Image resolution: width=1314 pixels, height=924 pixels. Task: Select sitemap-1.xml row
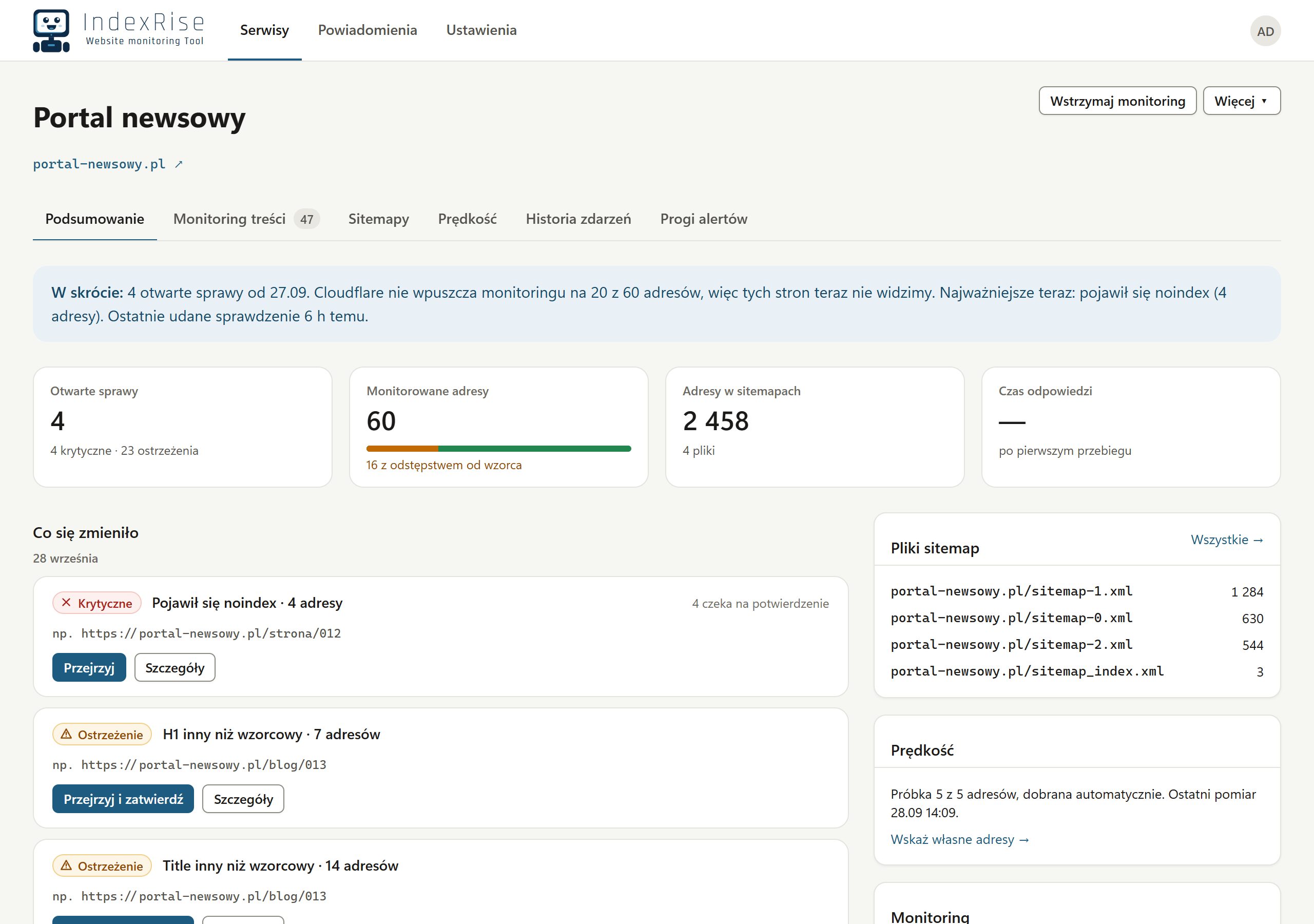1076,591
